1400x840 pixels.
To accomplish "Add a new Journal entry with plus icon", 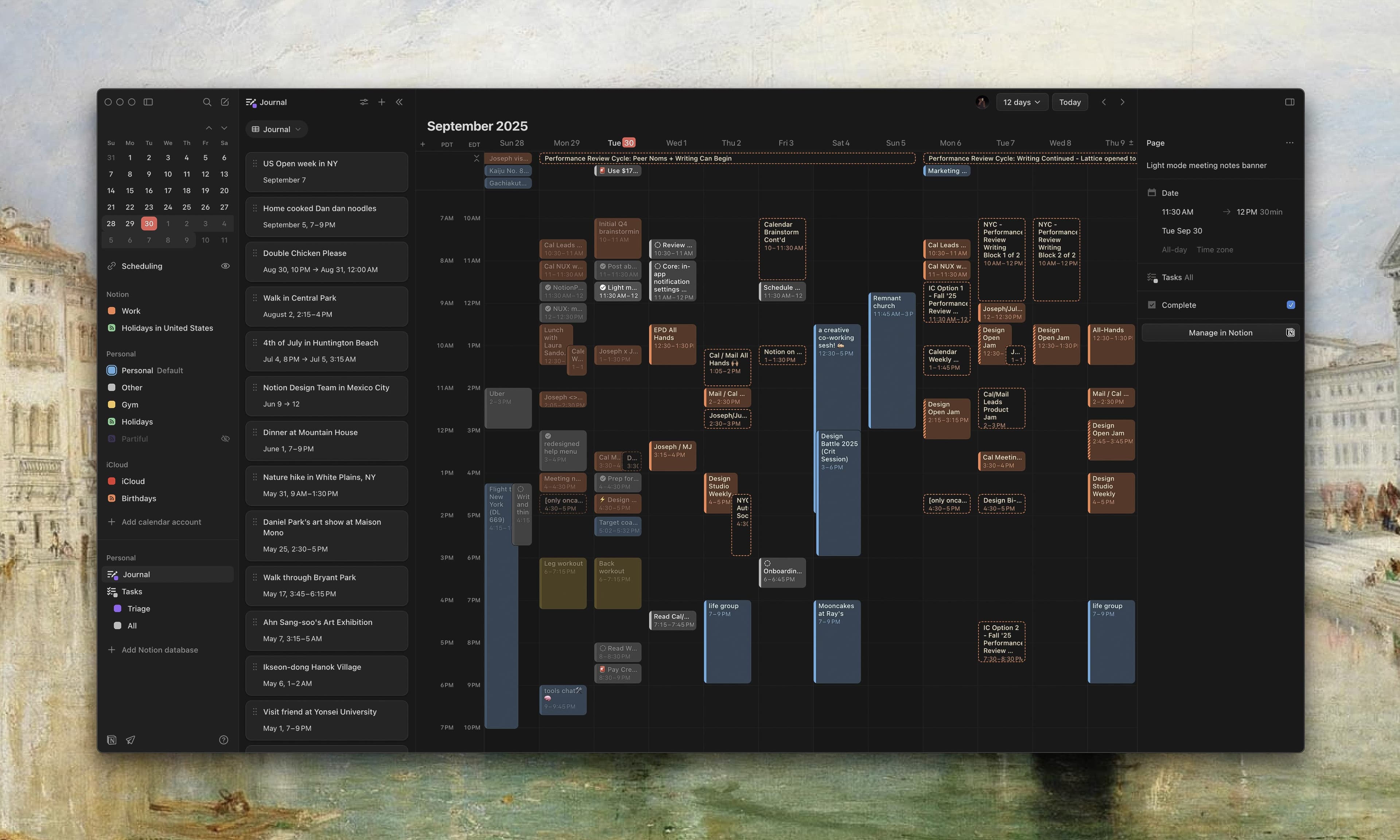I will (x=382, y=102).
